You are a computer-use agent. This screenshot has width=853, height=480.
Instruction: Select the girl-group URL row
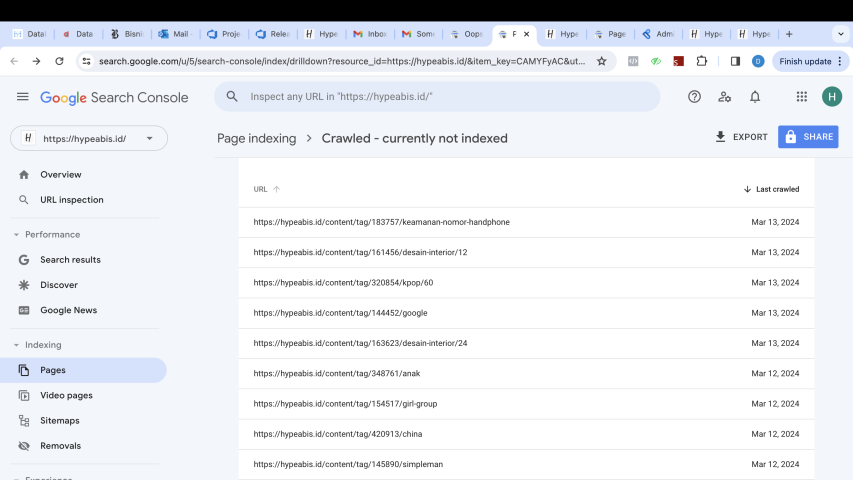(x=526, y=404)
